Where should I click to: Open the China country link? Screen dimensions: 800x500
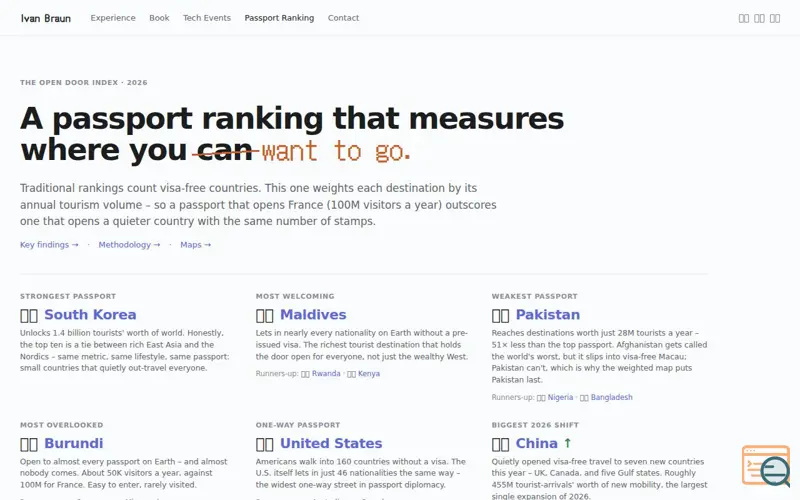point(536,443)
